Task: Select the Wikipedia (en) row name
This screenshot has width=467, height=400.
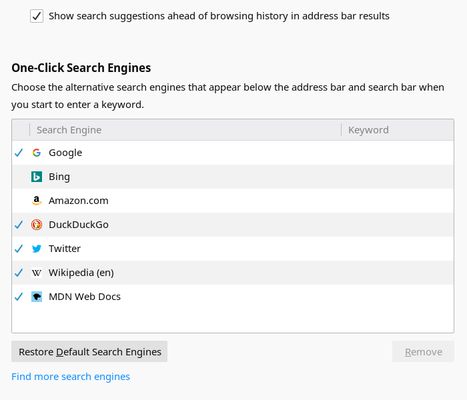Action: [81, 273]
